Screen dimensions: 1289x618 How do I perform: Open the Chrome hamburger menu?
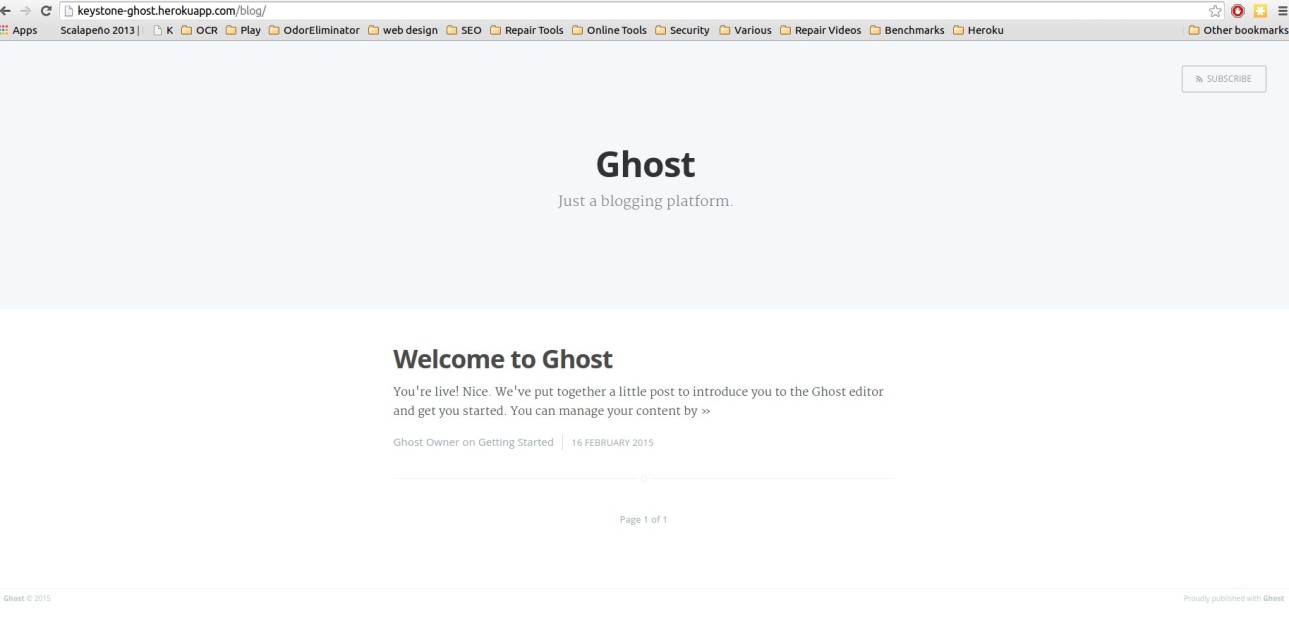point(1282,10)
